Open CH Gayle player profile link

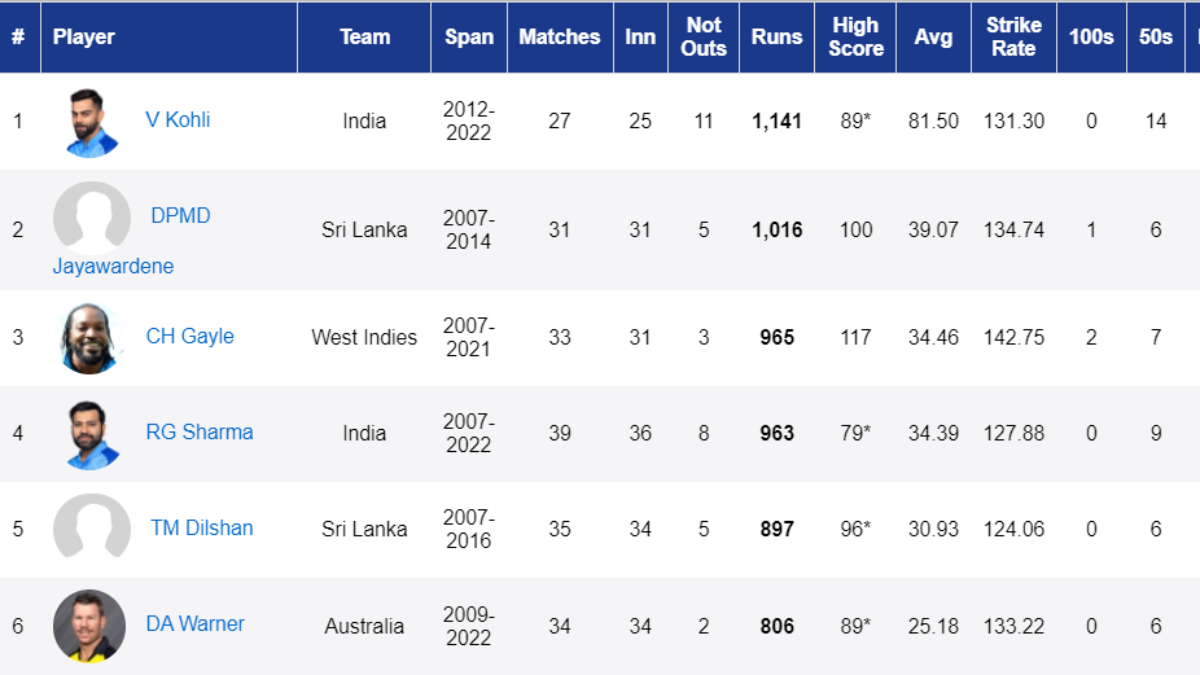190,336
